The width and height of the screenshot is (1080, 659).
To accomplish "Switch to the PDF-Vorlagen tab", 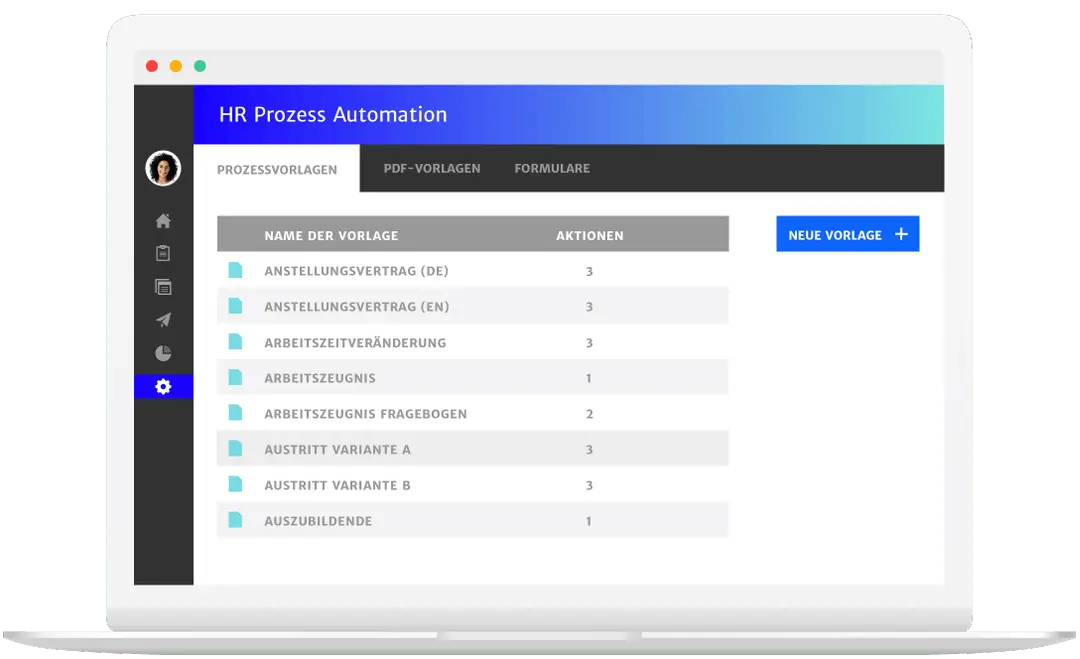I will click(431, 168).
